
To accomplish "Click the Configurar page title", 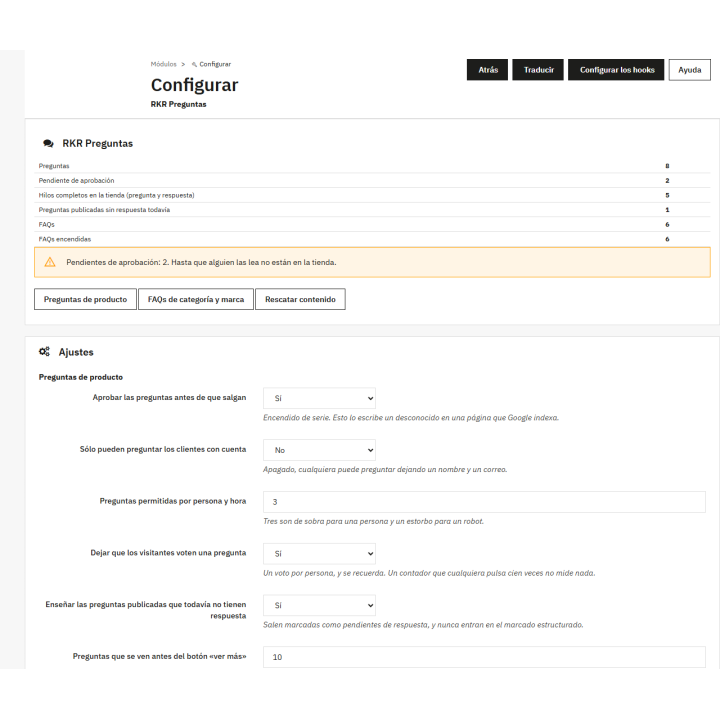I will tap(194, 85).
